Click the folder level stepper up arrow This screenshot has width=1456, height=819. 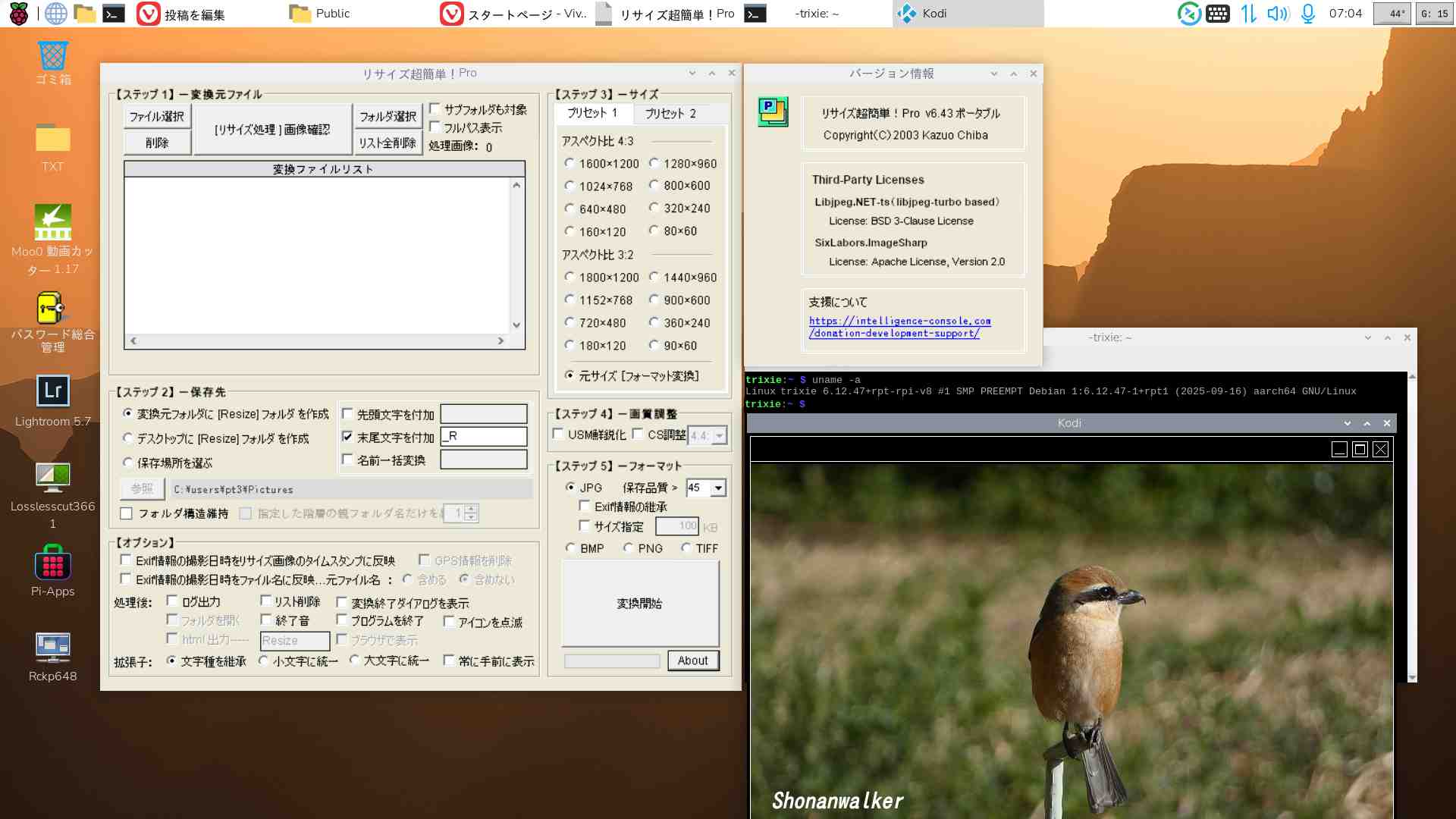click(x=471, y=508)
